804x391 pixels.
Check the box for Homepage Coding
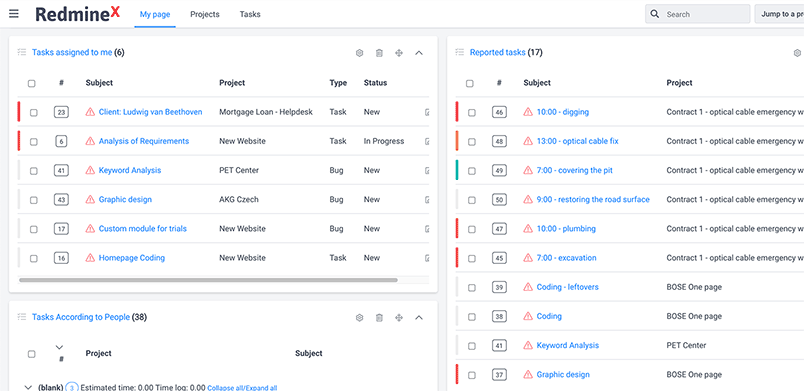[33, 259]
